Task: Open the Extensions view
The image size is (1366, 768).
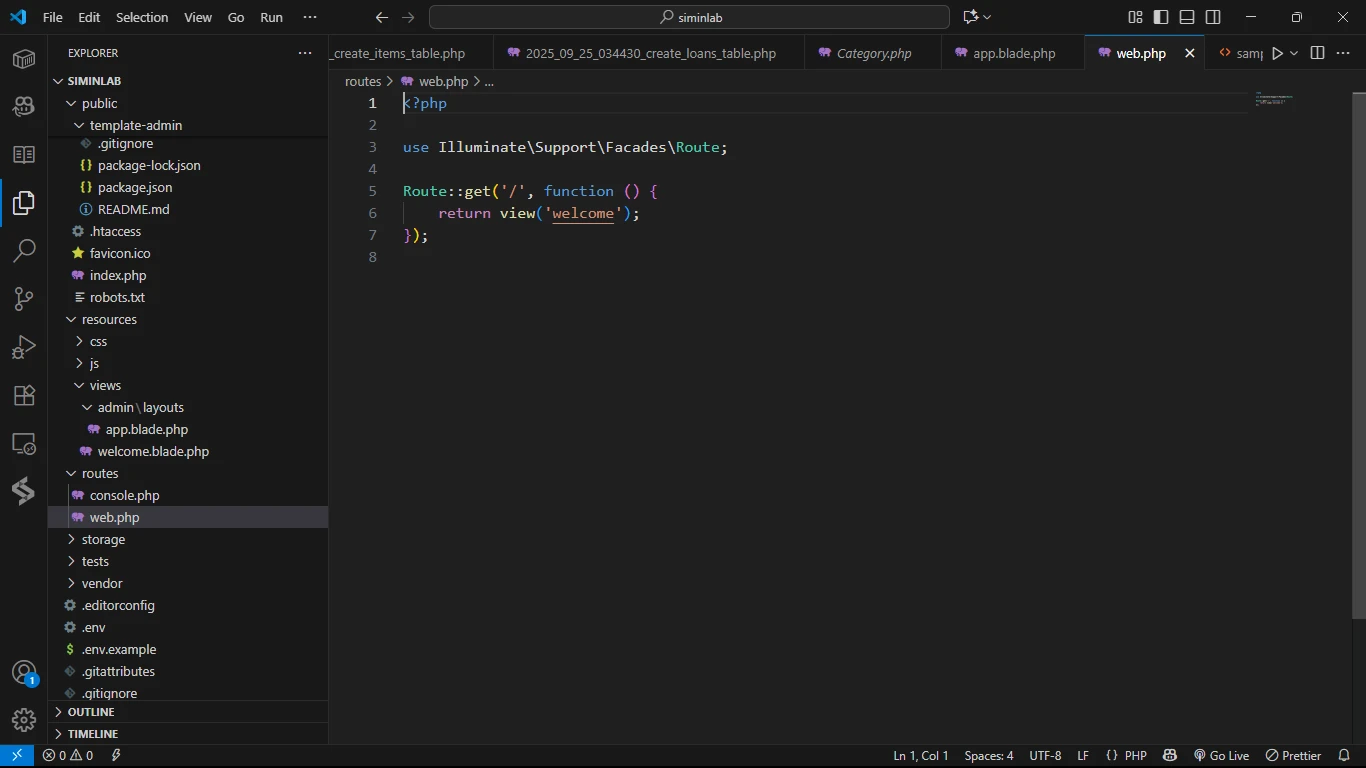Action: (x=24, y=395)
